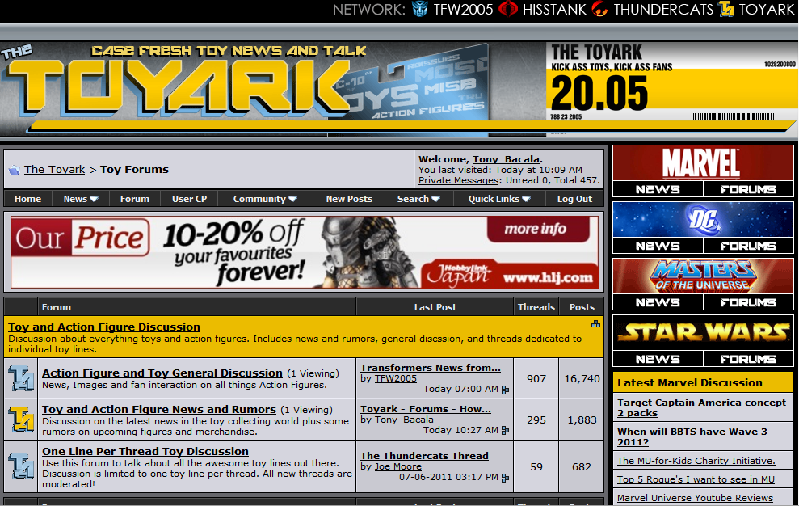Open Toy and Action Figure News and Rumors forum

[x=158, y=409]
